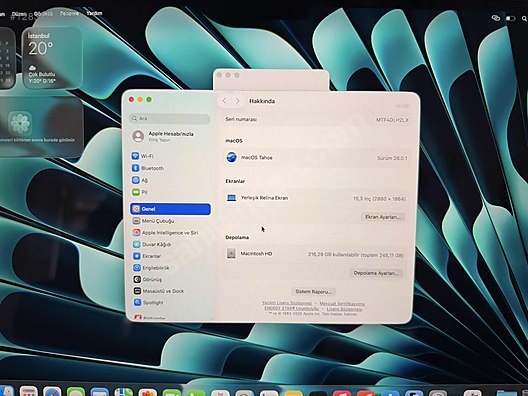Click the Sürüm 26.0.1 version text

(392, 158)
